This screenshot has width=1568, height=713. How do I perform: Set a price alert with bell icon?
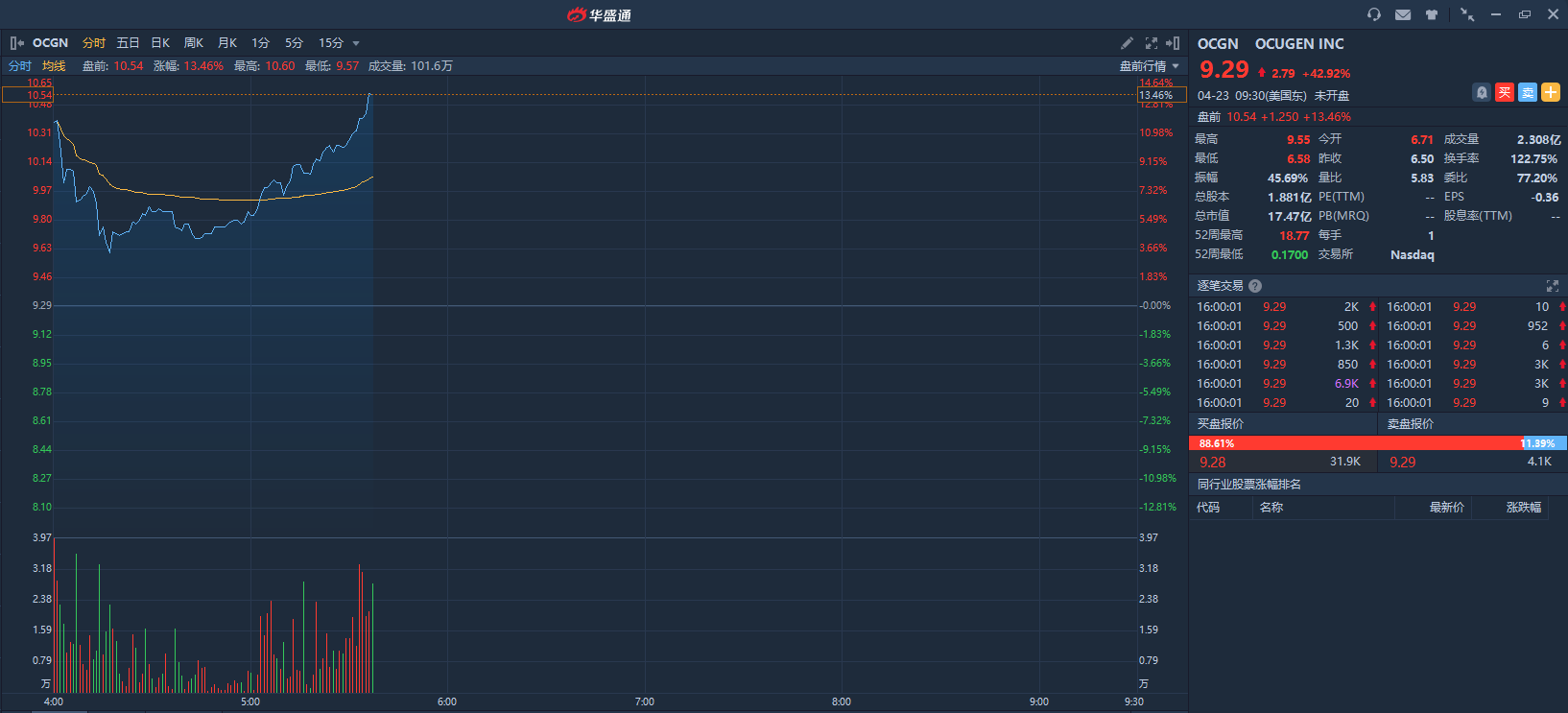tap(1482, 92)
